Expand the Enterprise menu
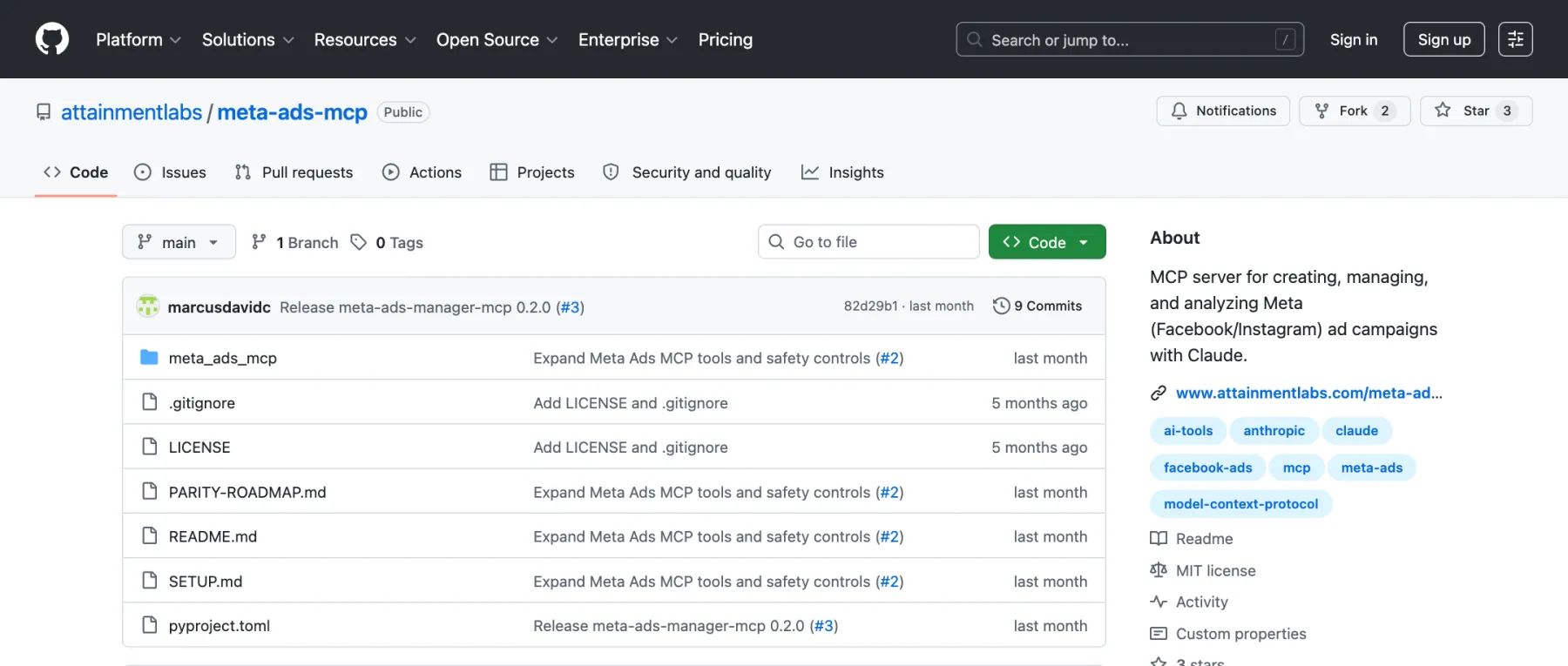1568x666 pixels. click(x=627, y=40)
